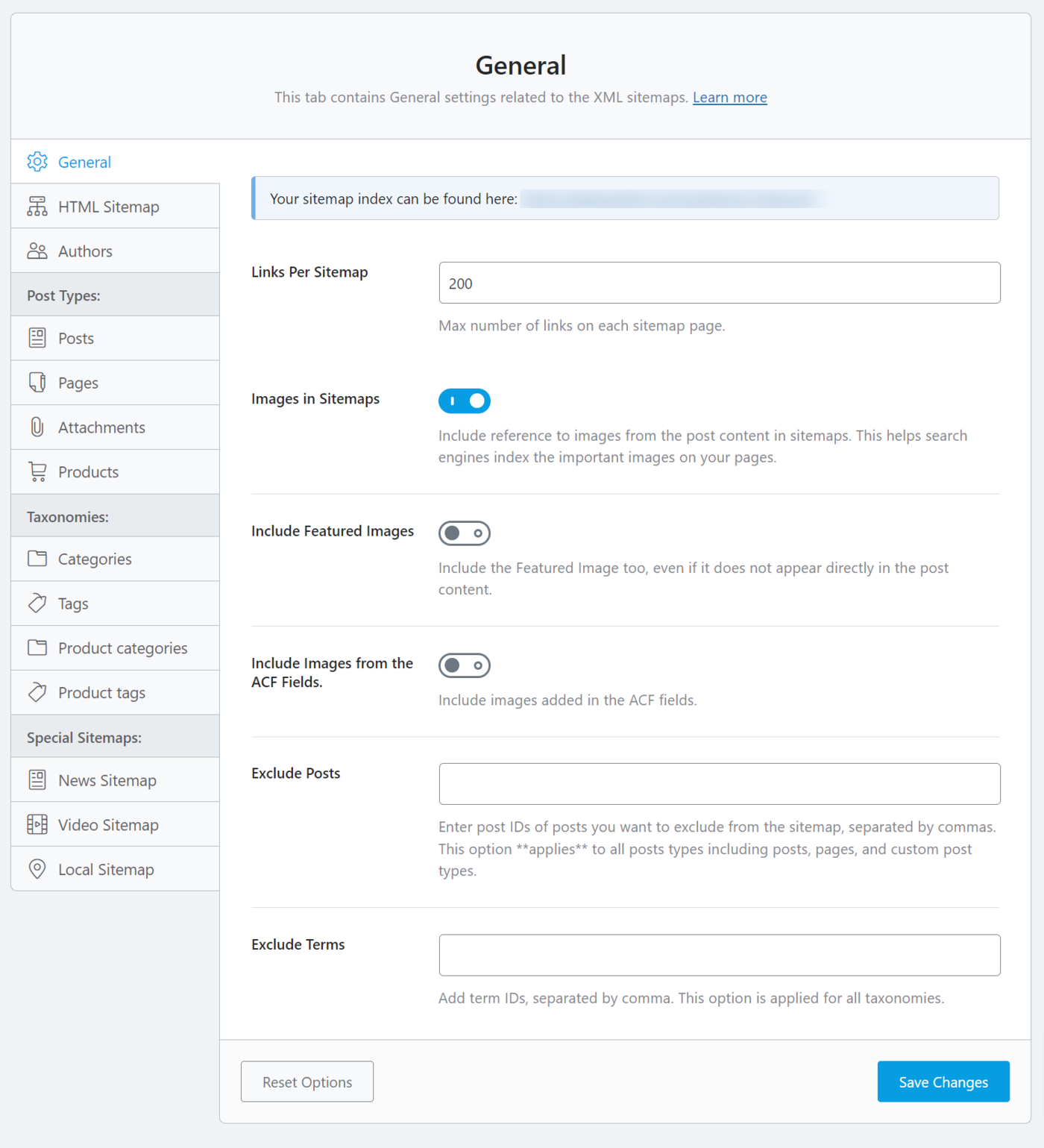The height and width of the screenshot is (1148, 1044).
Task: Click the General settings gear icon
Action: pyautogui.click(x=37, y=162)
